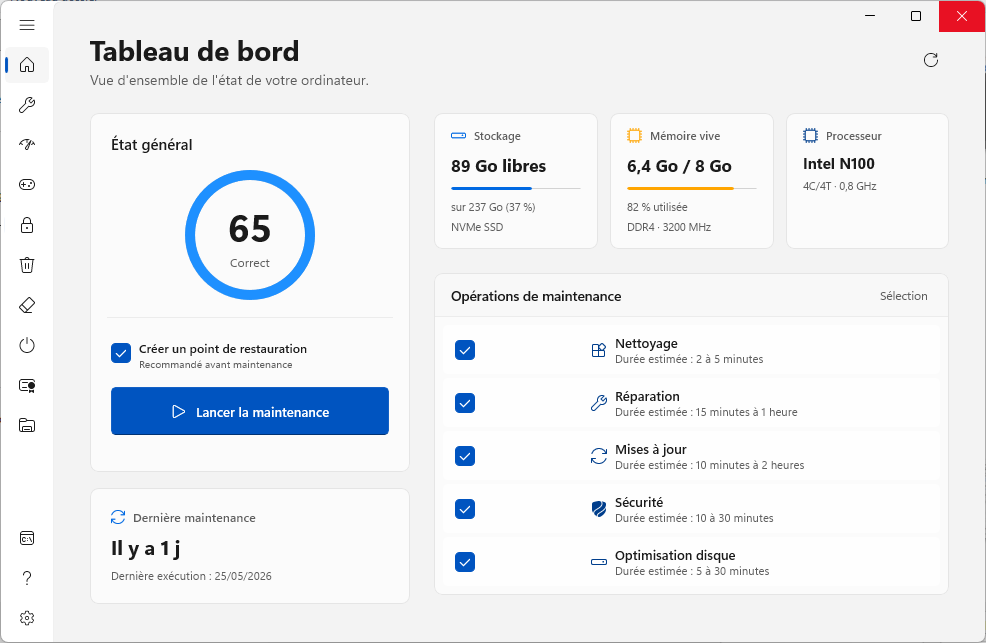Screen dimensions: 986x643
Task: Click the 'Il y a 1 j' text
Action: tap(146, 549)
